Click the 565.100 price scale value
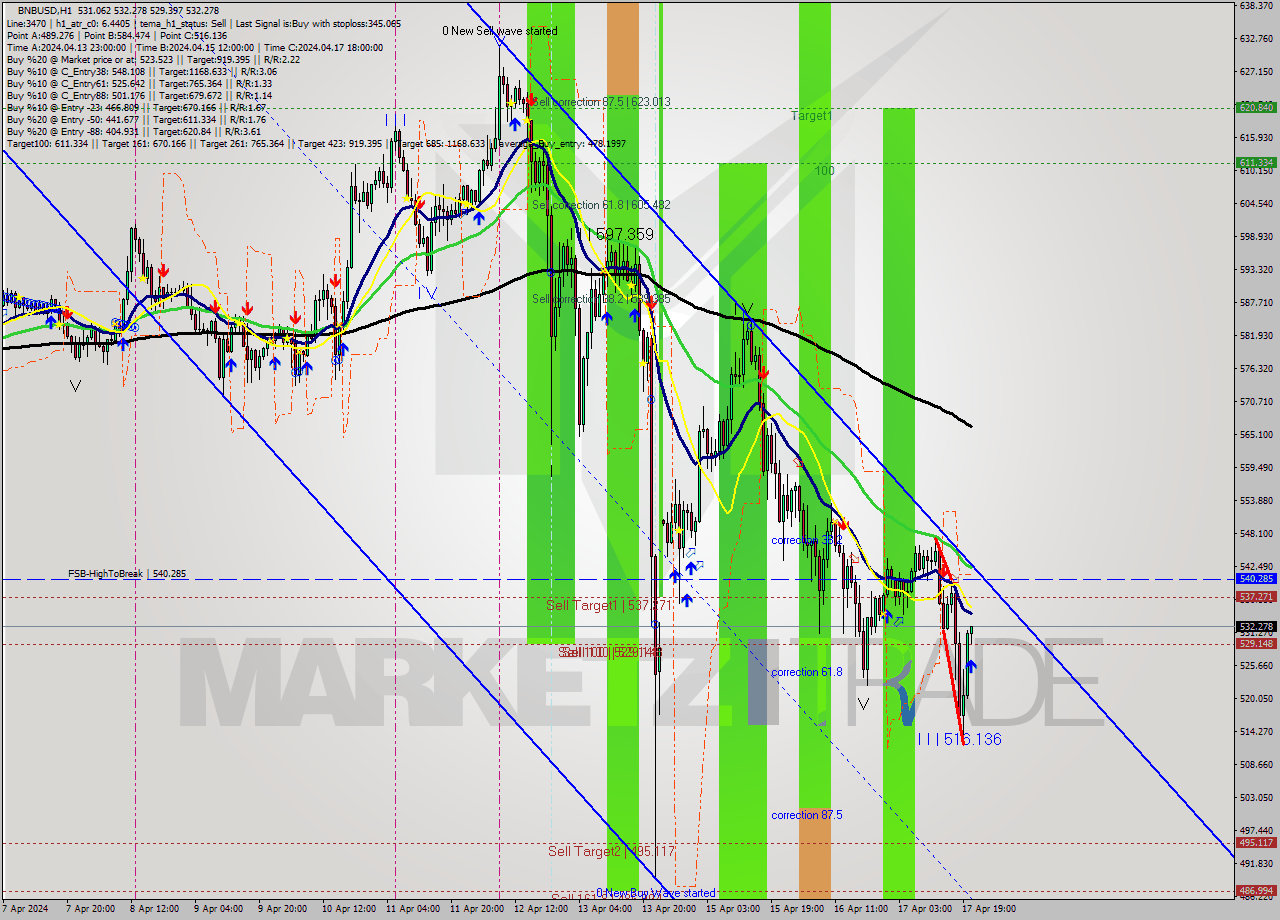1280x920 pixels. click(x=1256, y=435)
